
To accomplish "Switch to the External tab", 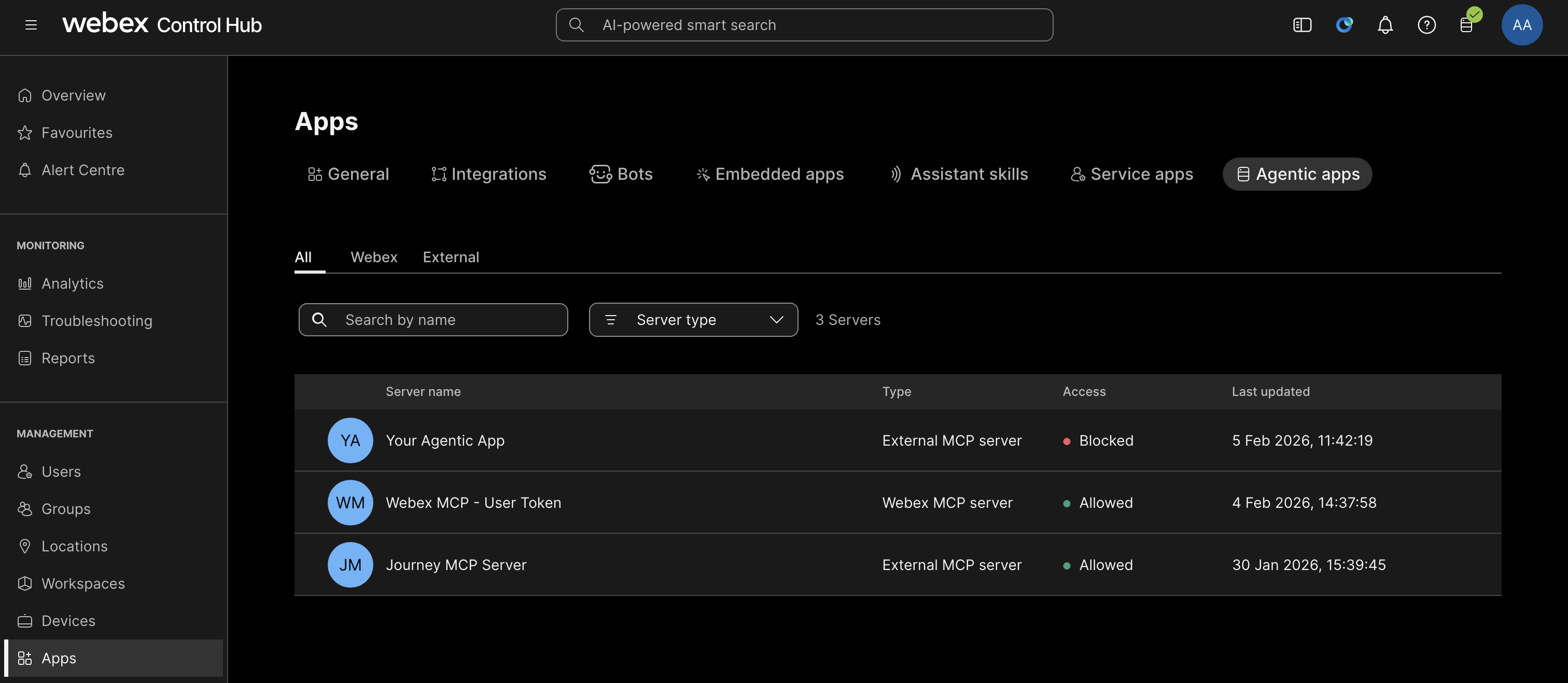I will (x=451, y=257).
